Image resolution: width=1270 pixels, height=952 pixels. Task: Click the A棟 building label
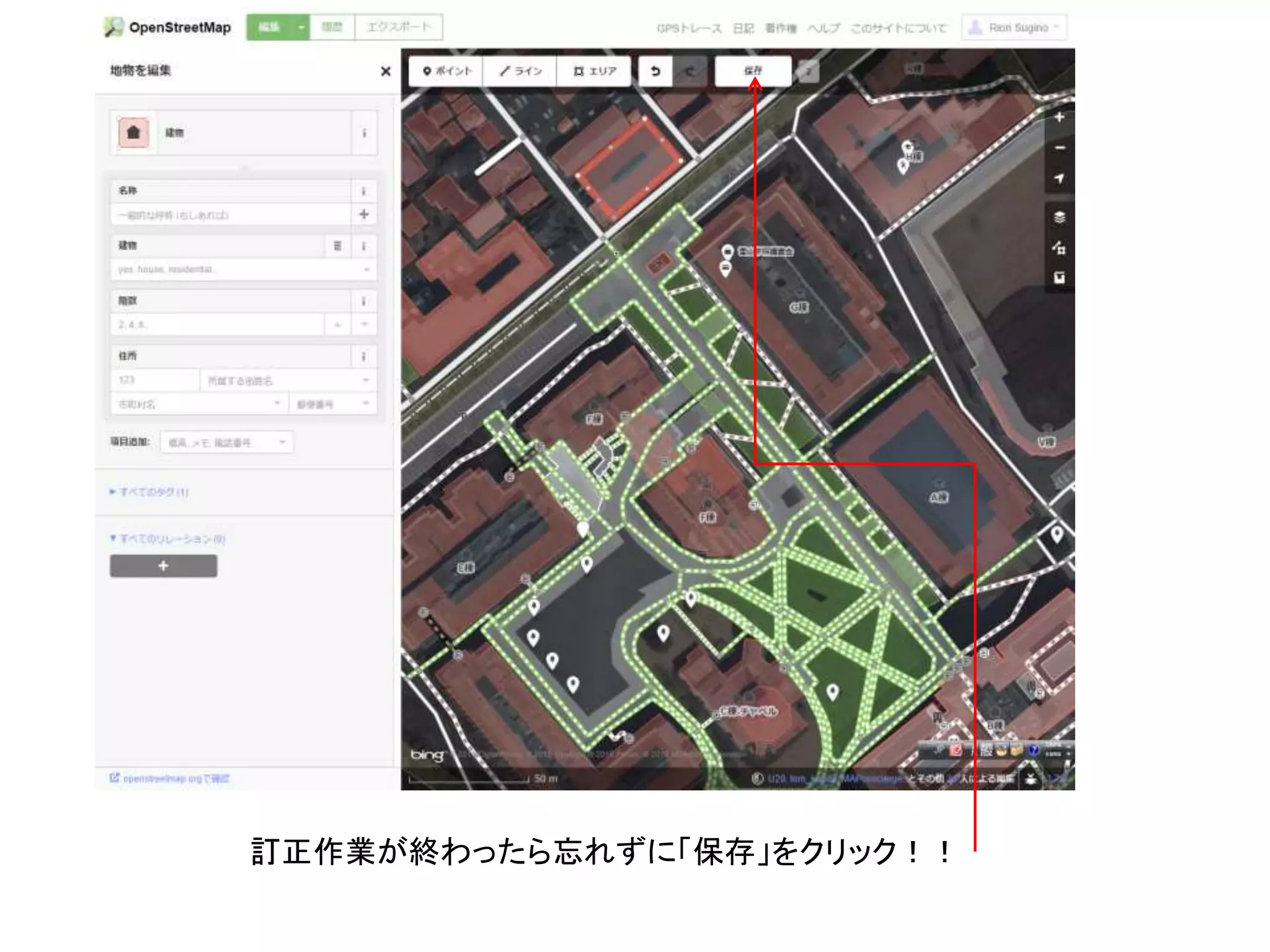(x=939, y=497)
